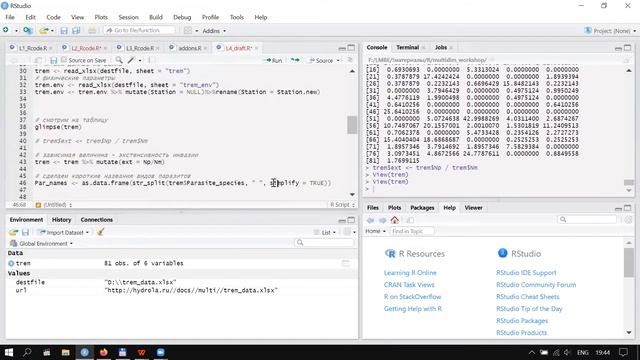Switch to the Packages tab
The image size is (640, 360).
coord(422,208)
